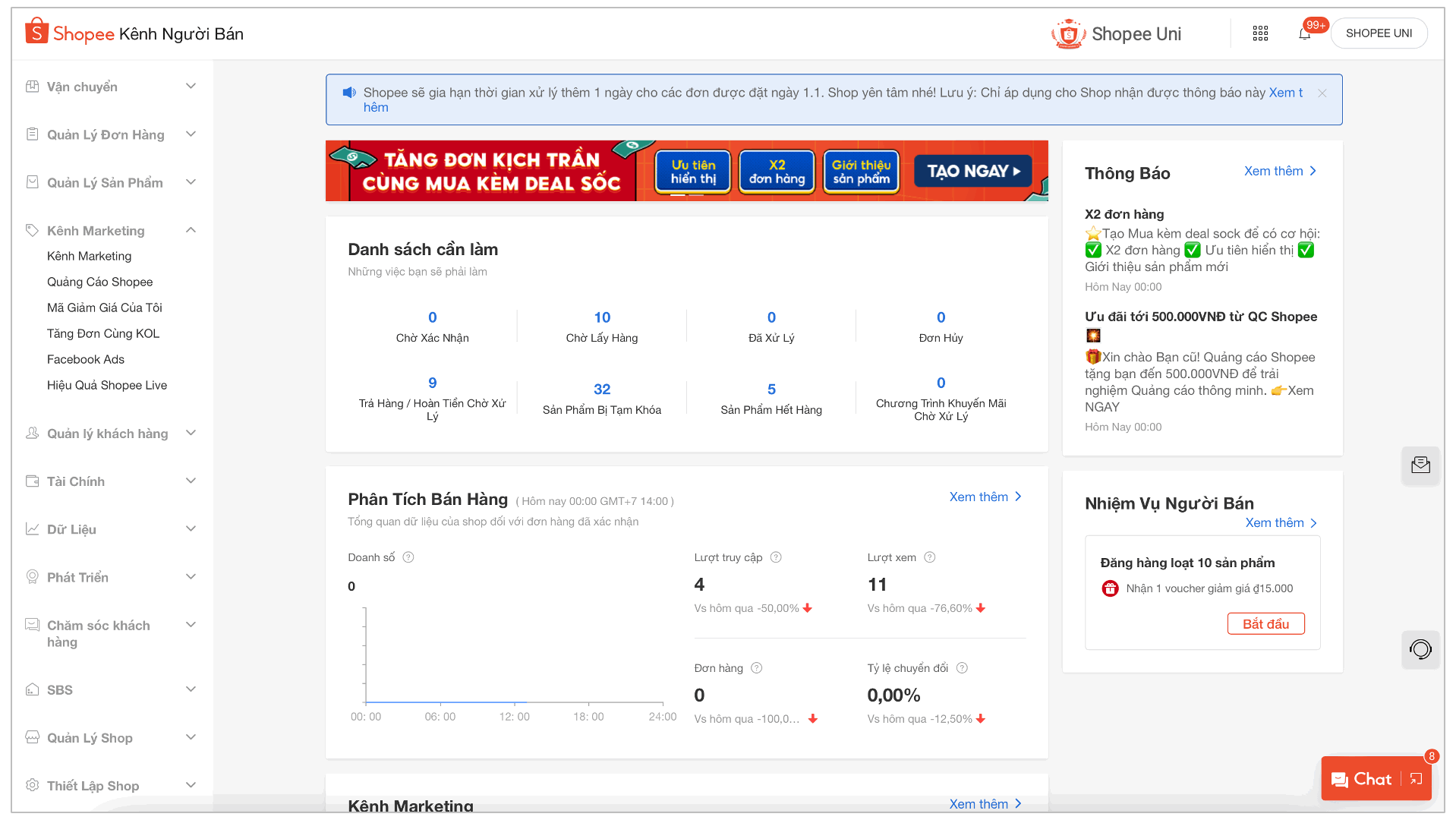Open the Đơn hàng question mark icon
This screenshot has width=1456, height=820.
pos(756,668)
